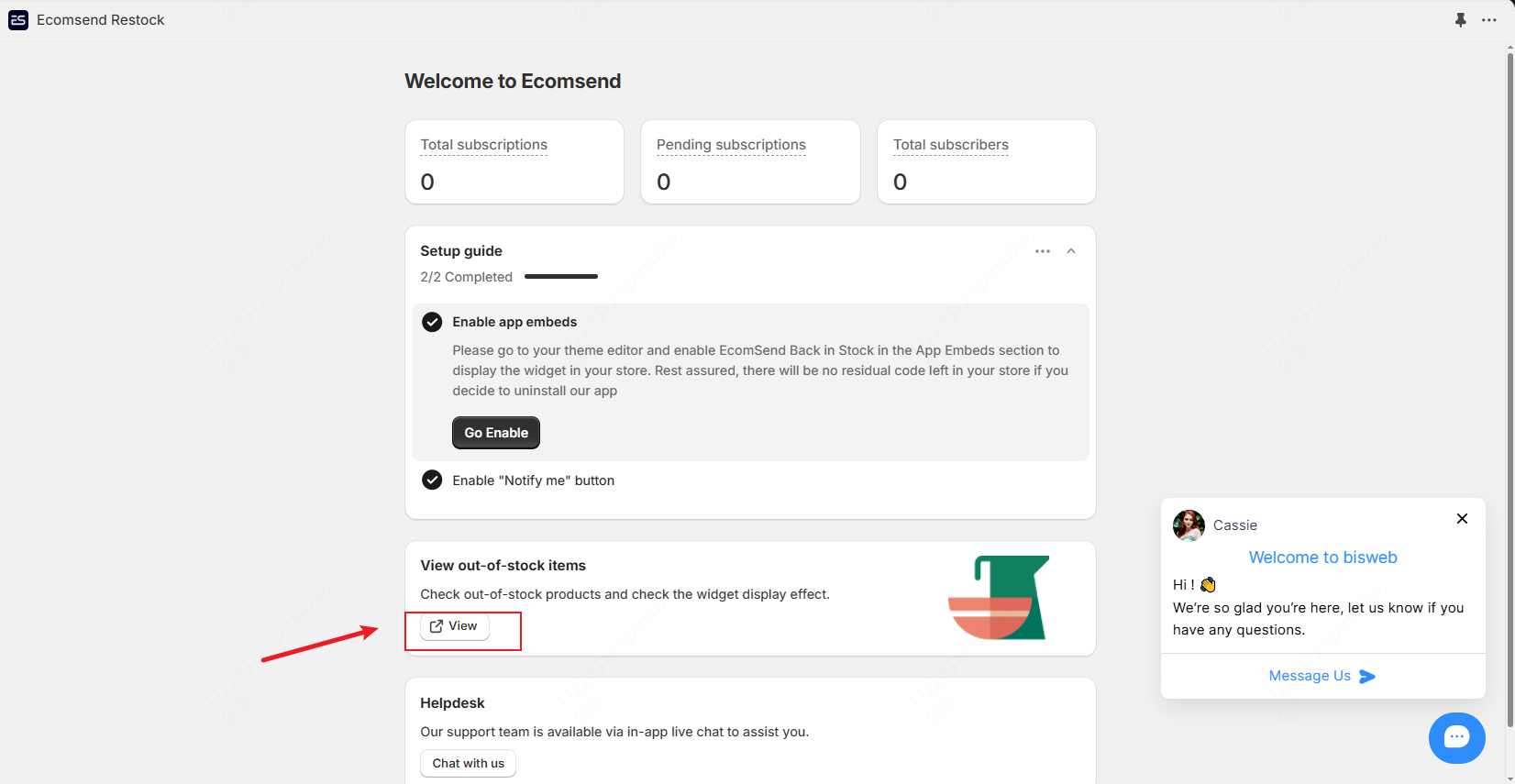Click the Setup guide progress bar

tap(561, 277)
